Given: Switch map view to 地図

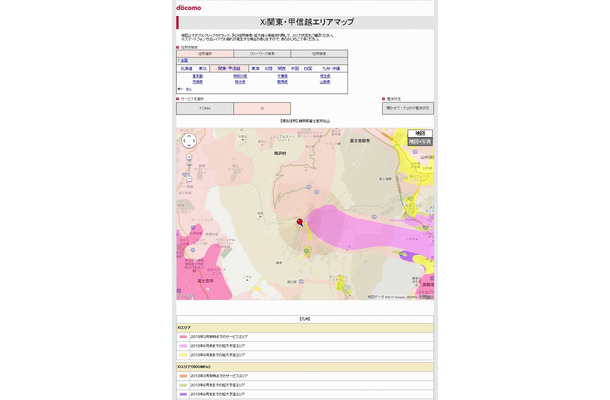Looking at the screenshot, I should click(420, 133).
